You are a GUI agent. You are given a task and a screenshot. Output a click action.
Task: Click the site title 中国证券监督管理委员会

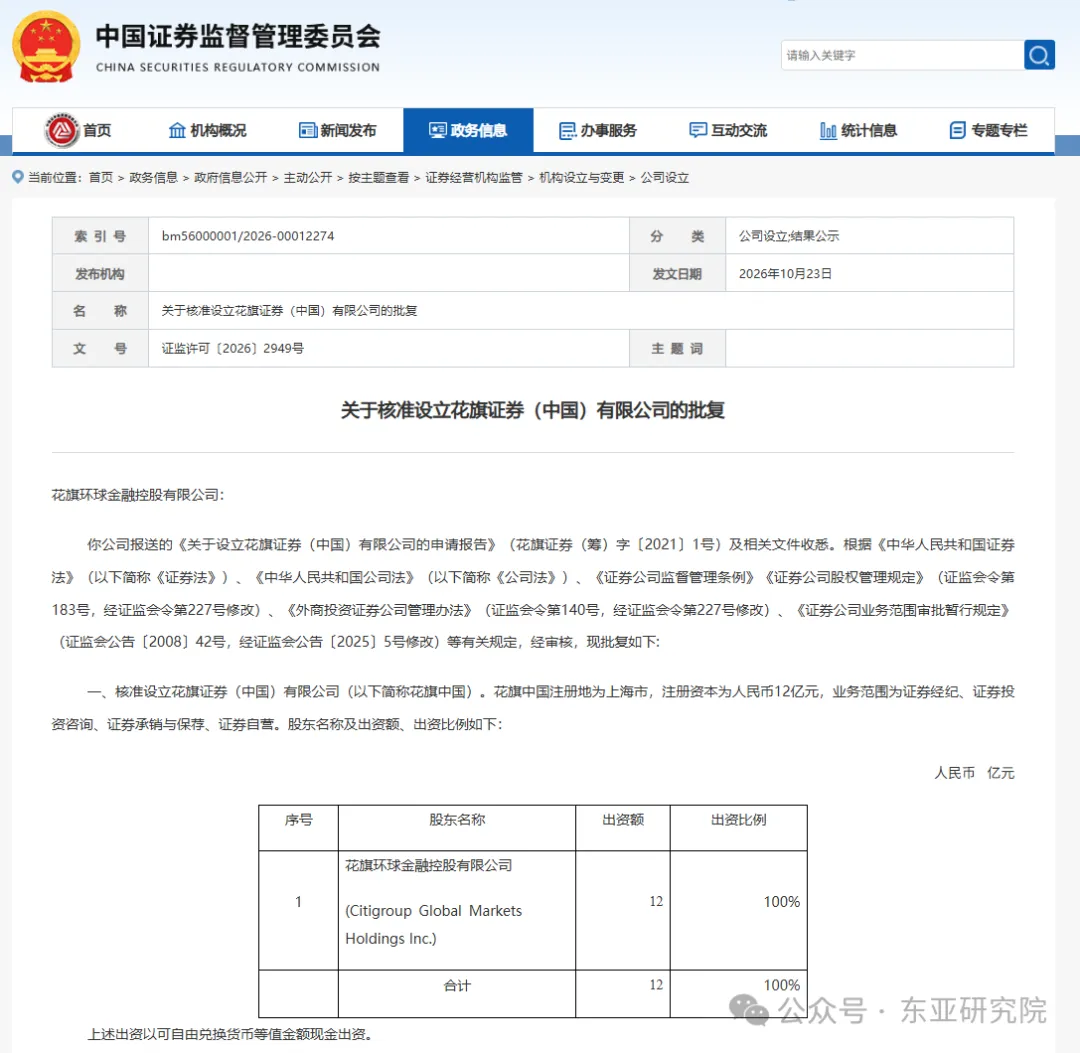tap(238, 37)
